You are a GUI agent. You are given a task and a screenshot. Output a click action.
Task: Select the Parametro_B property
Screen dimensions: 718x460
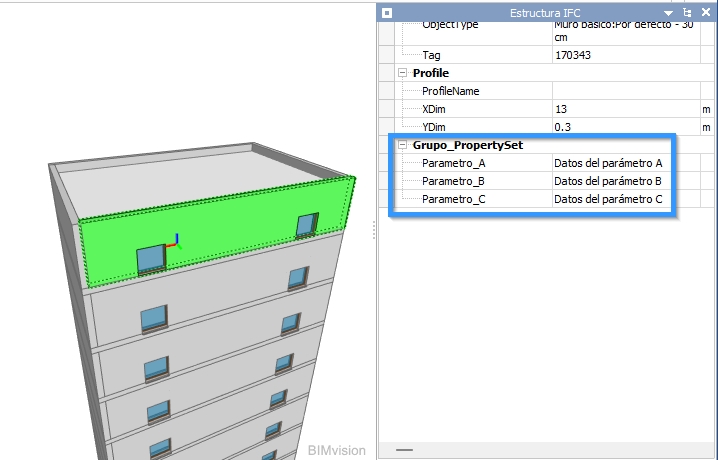[x=454, y=181]
